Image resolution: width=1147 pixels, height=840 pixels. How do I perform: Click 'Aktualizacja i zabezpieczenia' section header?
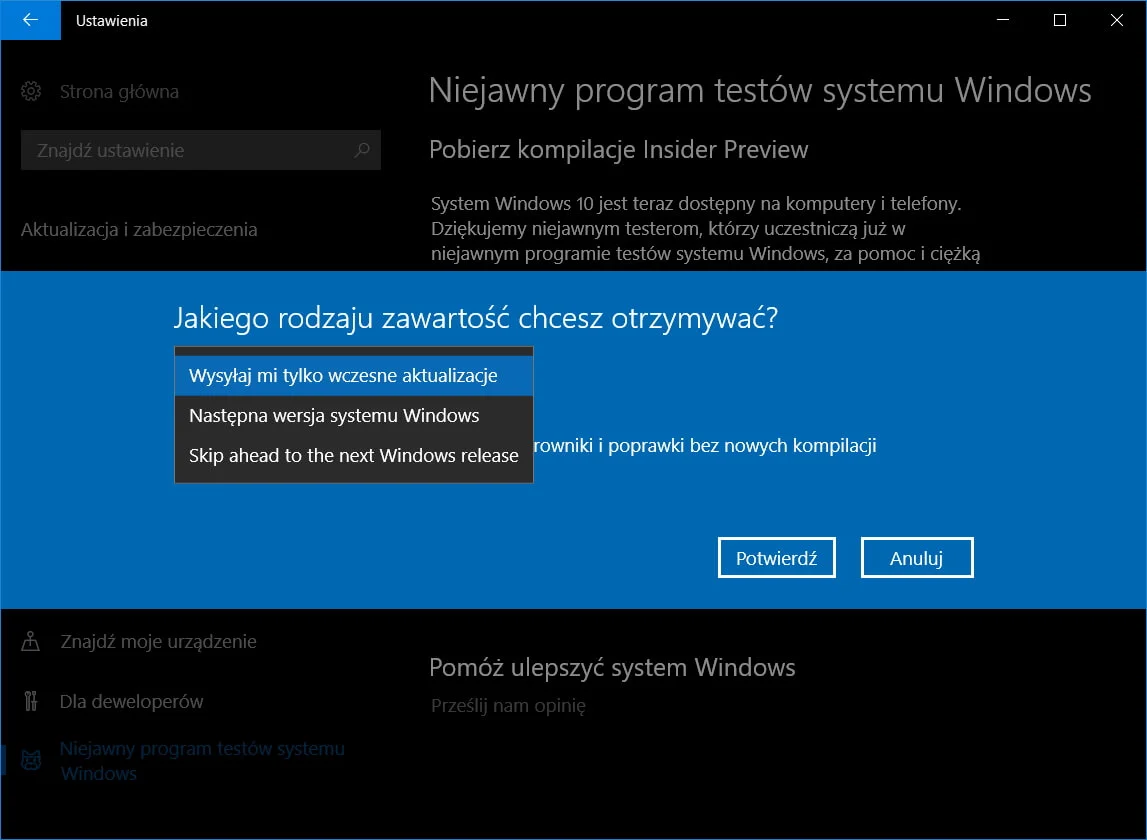(139, 230)
